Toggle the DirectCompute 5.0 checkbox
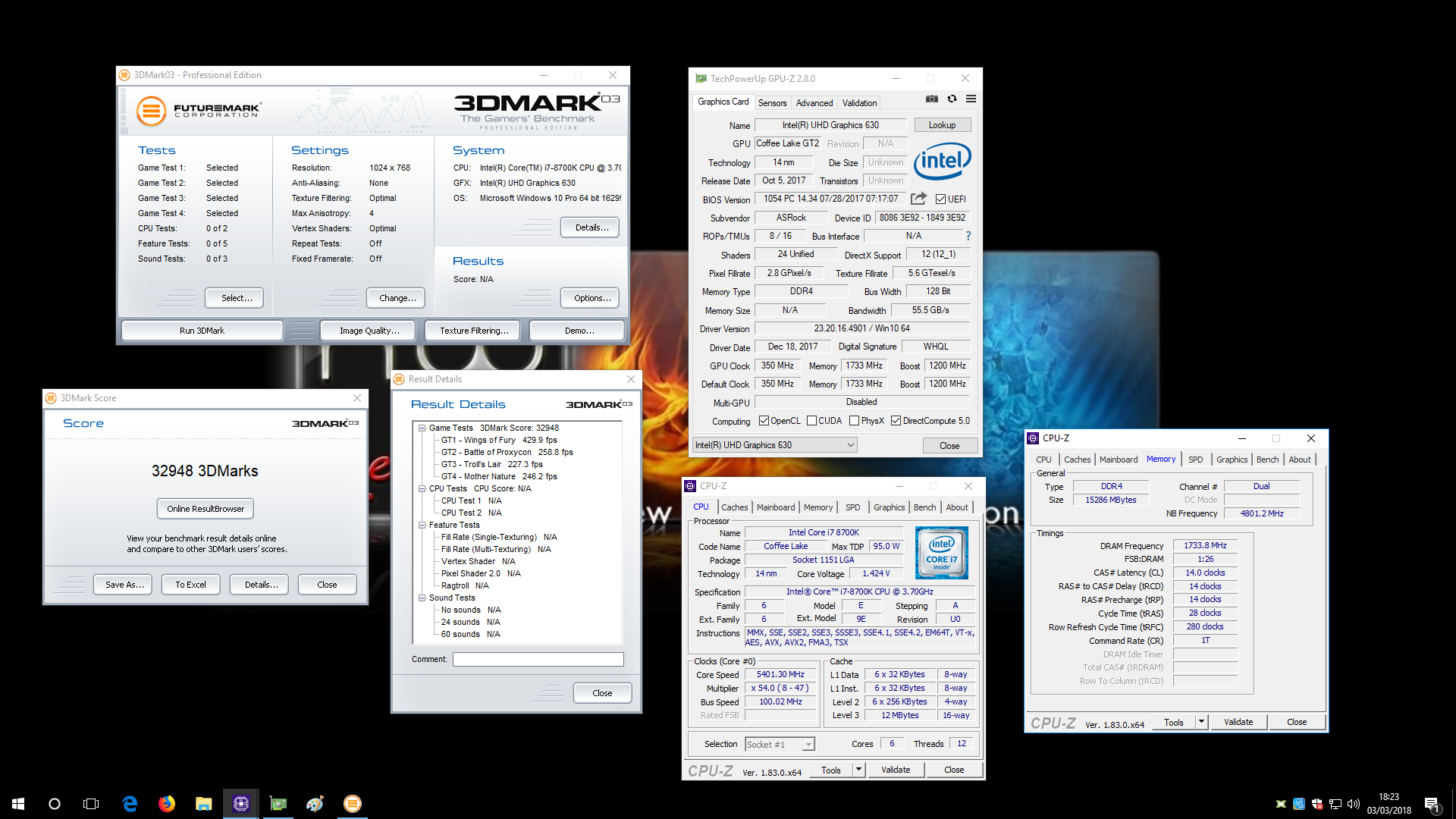This screenshot has width=1456, height=819. (896, 421)
